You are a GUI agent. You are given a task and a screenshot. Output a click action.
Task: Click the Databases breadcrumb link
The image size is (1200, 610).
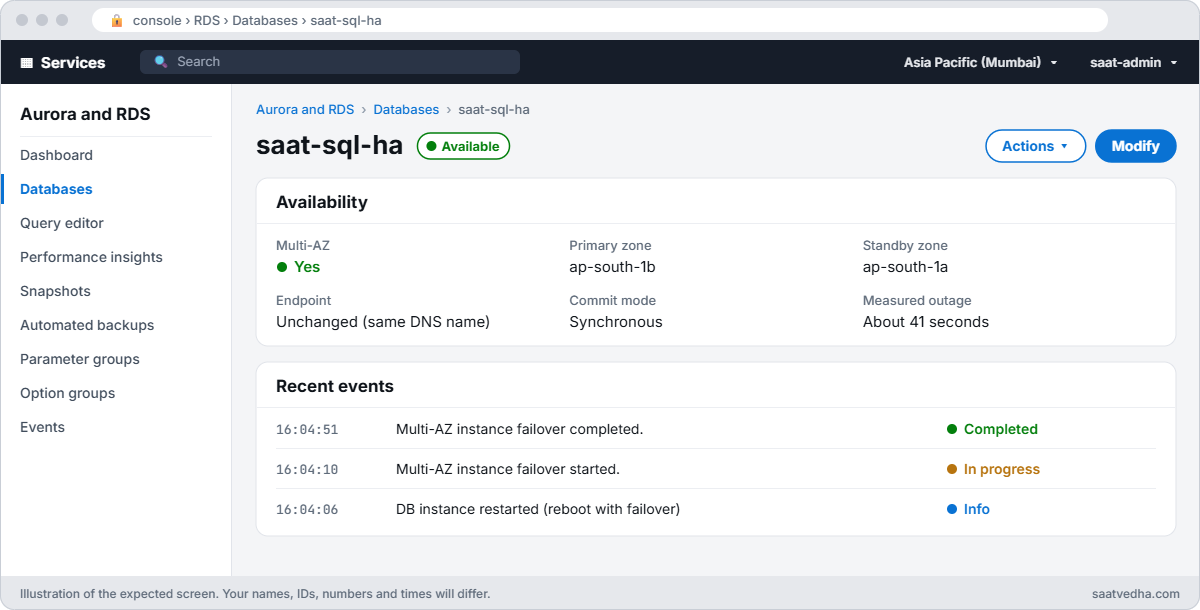click(406, 109)
